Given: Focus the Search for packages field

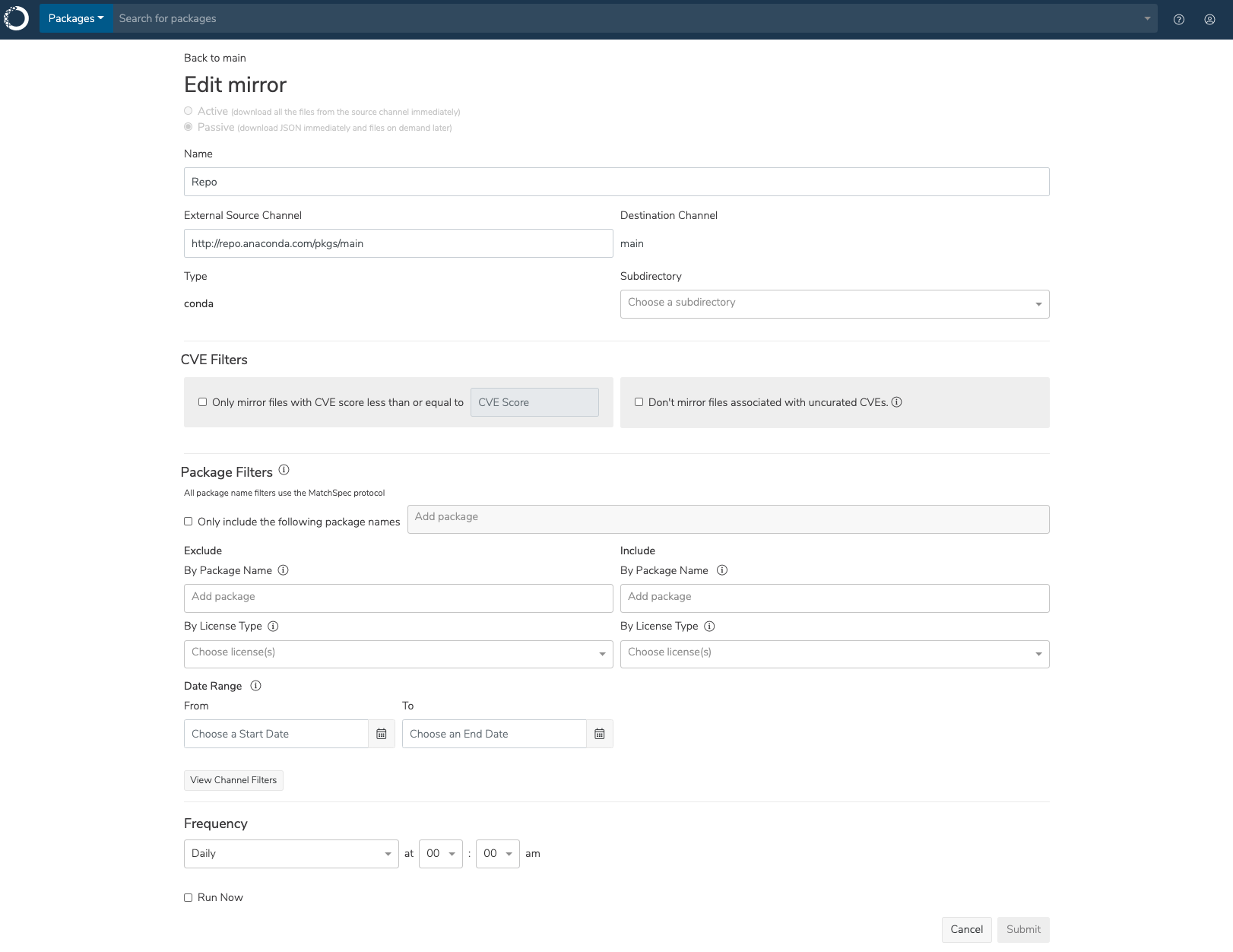Looking at the screenshot, I should [x=627, y=18].
